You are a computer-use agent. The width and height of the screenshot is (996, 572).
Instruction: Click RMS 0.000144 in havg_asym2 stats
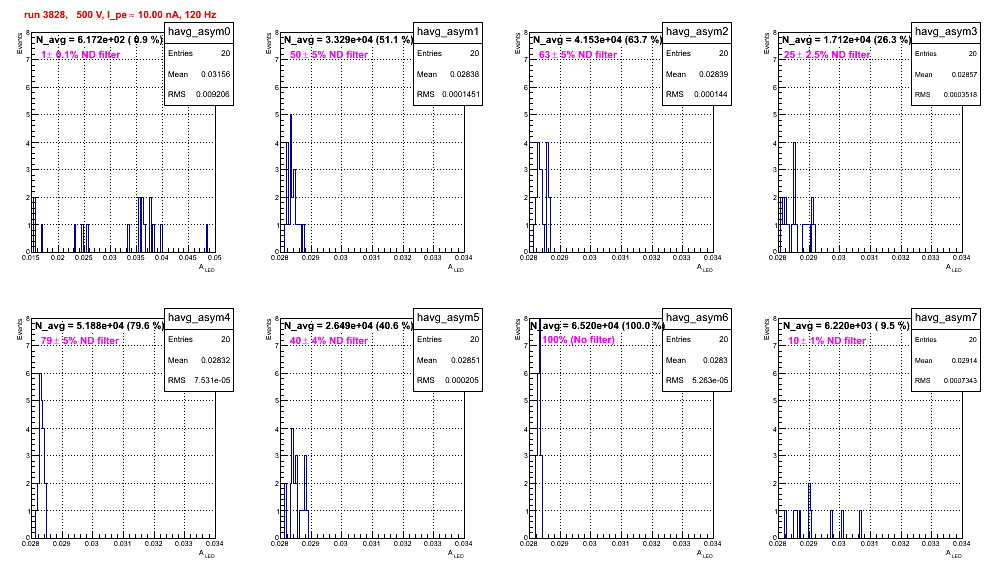697,95
